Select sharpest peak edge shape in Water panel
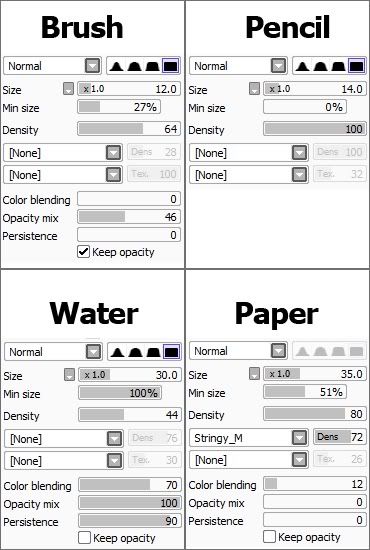The image size is (370, 550). point(117,352)
